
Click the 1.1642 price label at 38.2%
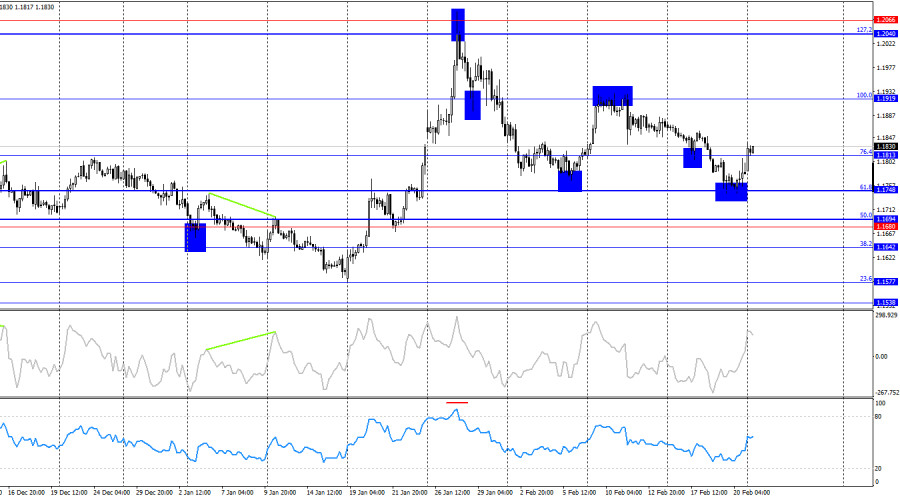click(884, 246)
